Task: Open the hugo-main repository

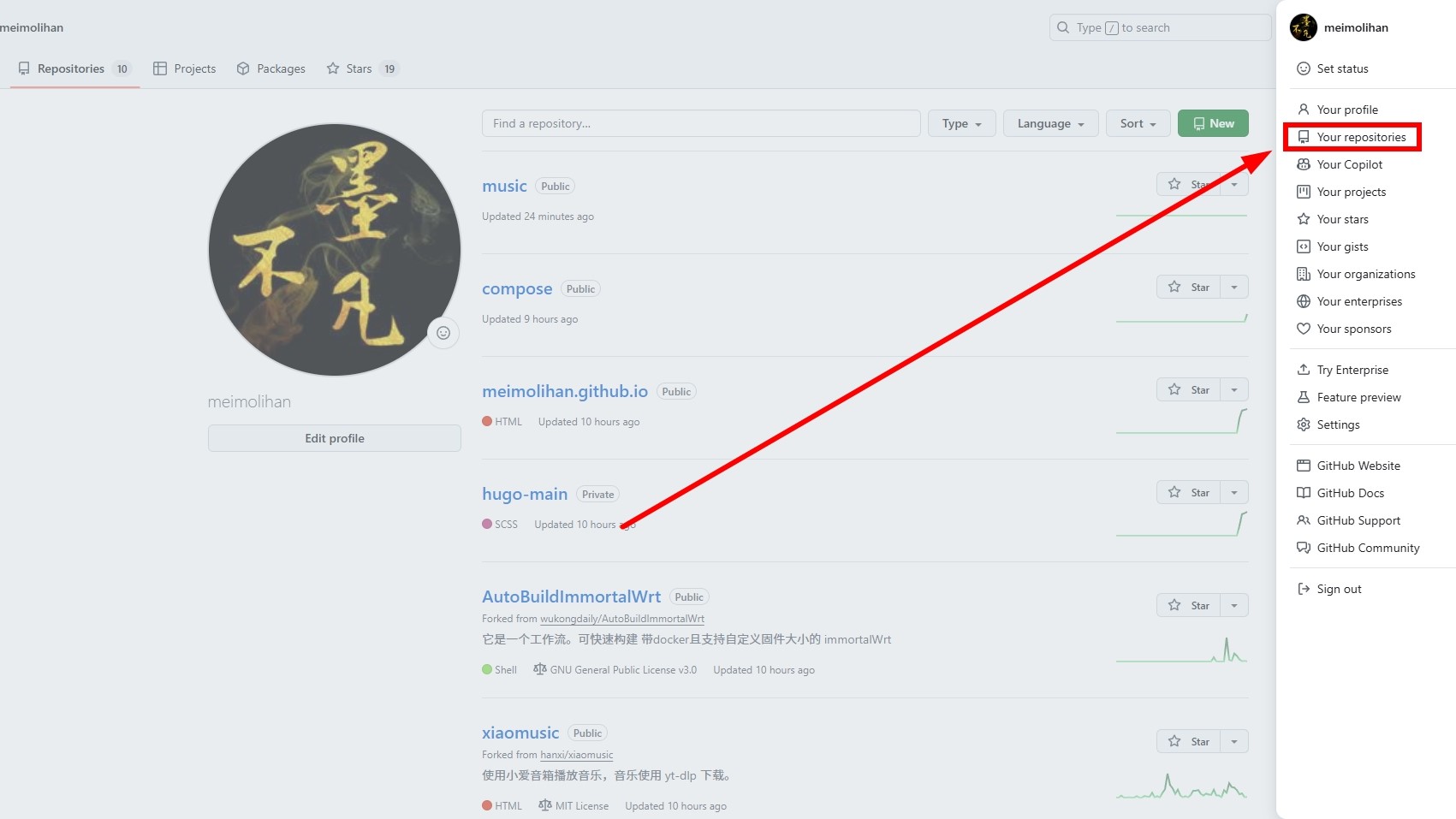Action: coord(525,494)
